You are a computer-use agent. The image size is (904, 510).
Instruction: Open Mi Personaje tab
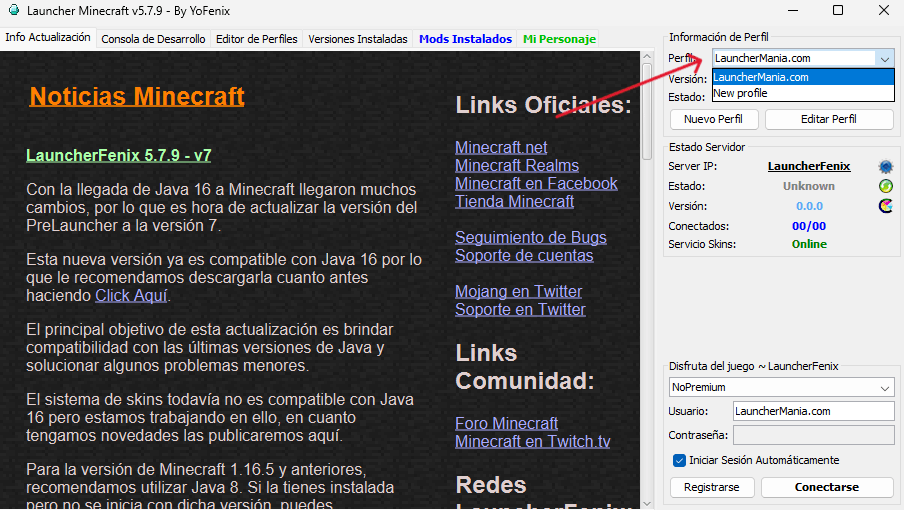559,39
